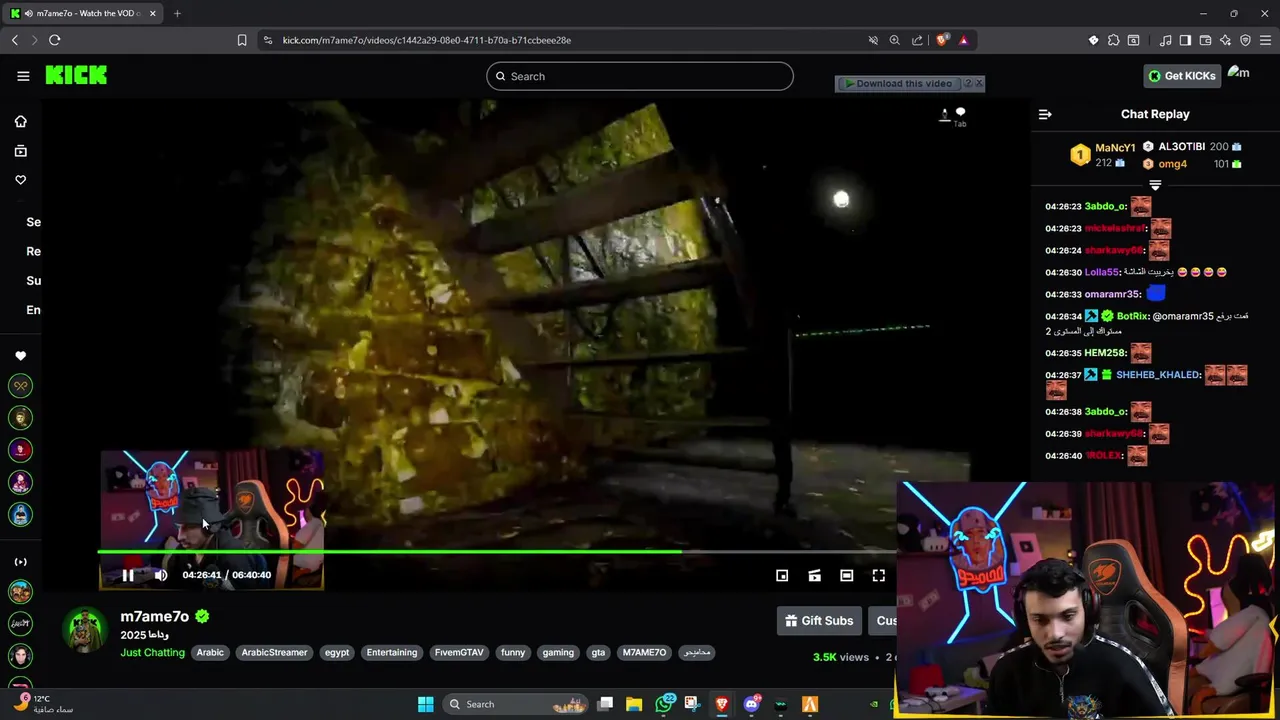
Task: Share this page from the address bar
Action: click(x=917, y=40)
